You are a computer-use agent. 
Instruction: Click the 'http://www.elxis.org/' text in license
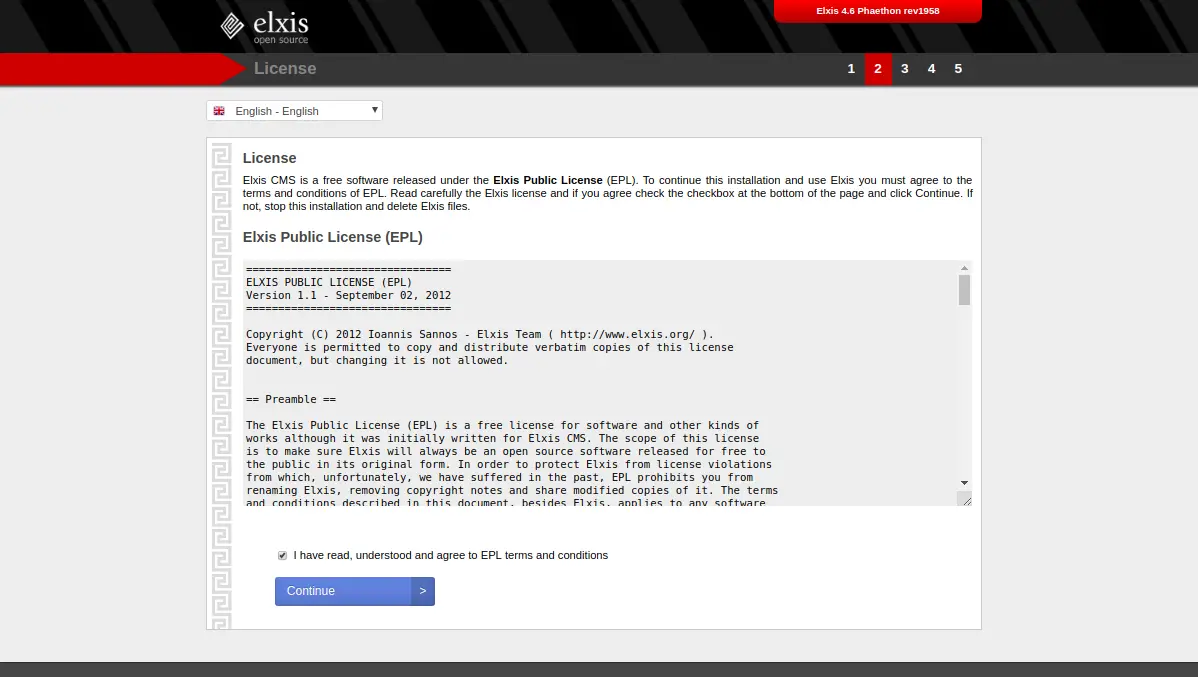point(627,334)
